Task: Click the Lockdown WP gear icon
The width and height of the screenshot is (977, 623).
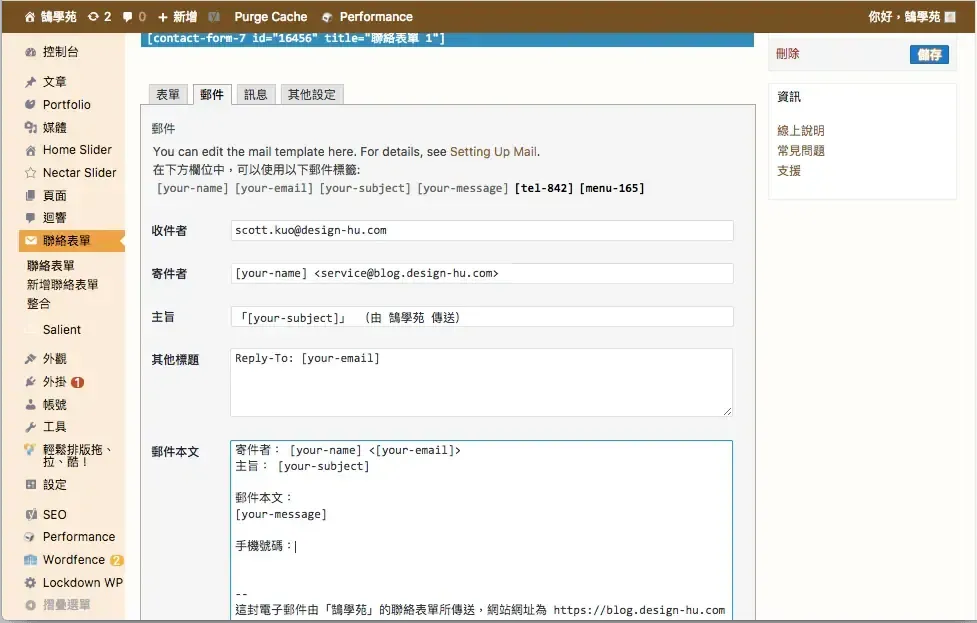Action: 31,583
